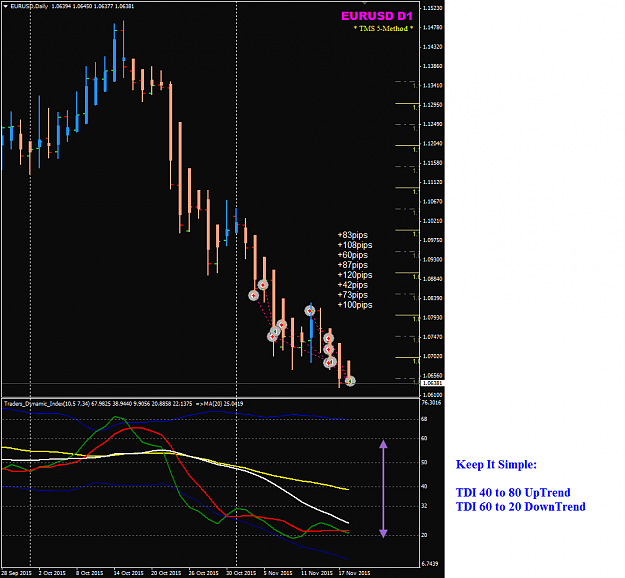Viewport: 625px width, 578px height.
Task: Click the 6.7439 indicator scale value
Action: pyautogui.click(x=430, y=564)
